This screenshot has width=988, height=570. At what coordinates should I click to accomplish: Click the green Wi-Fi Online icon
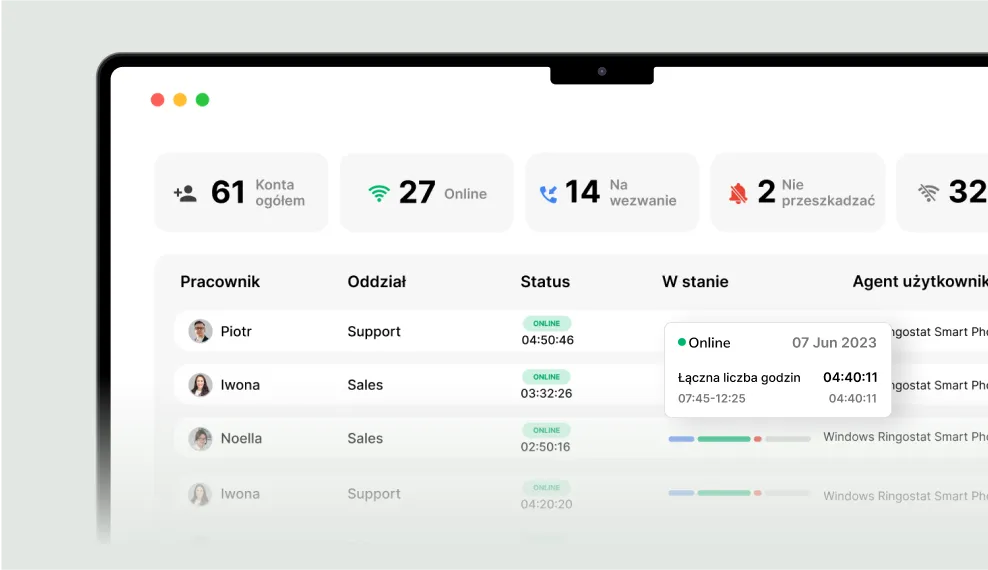pyautogui.click(x=378, y=193)
